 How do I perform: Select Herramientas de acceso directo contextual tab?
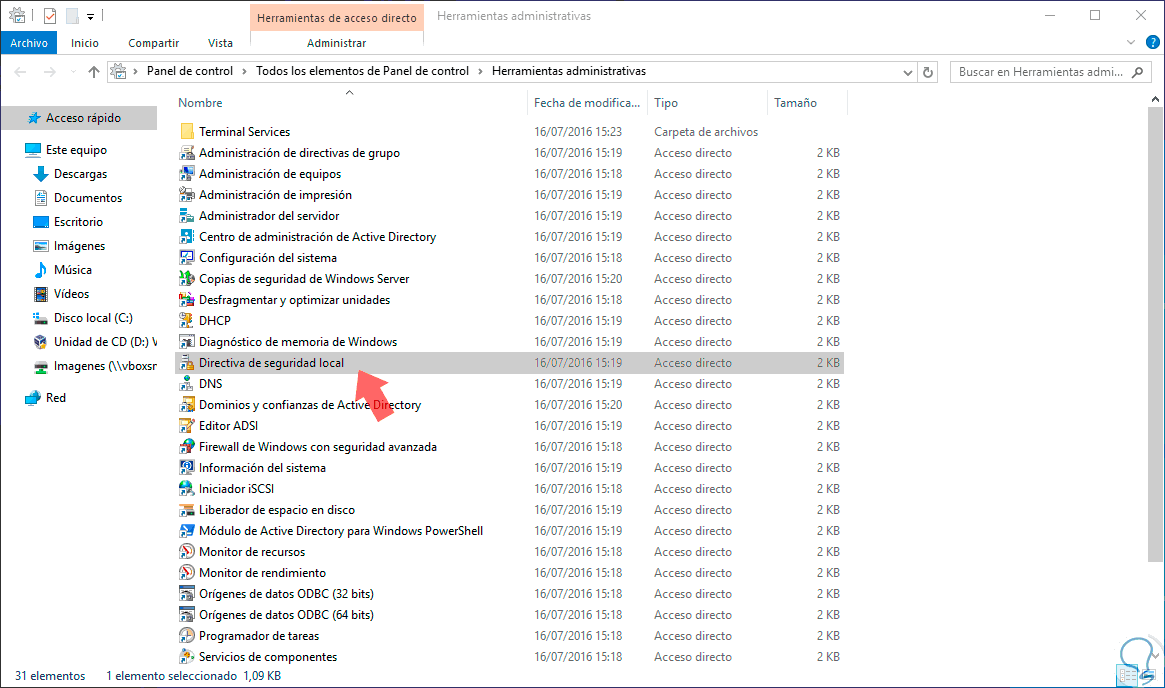coord(337,17)
